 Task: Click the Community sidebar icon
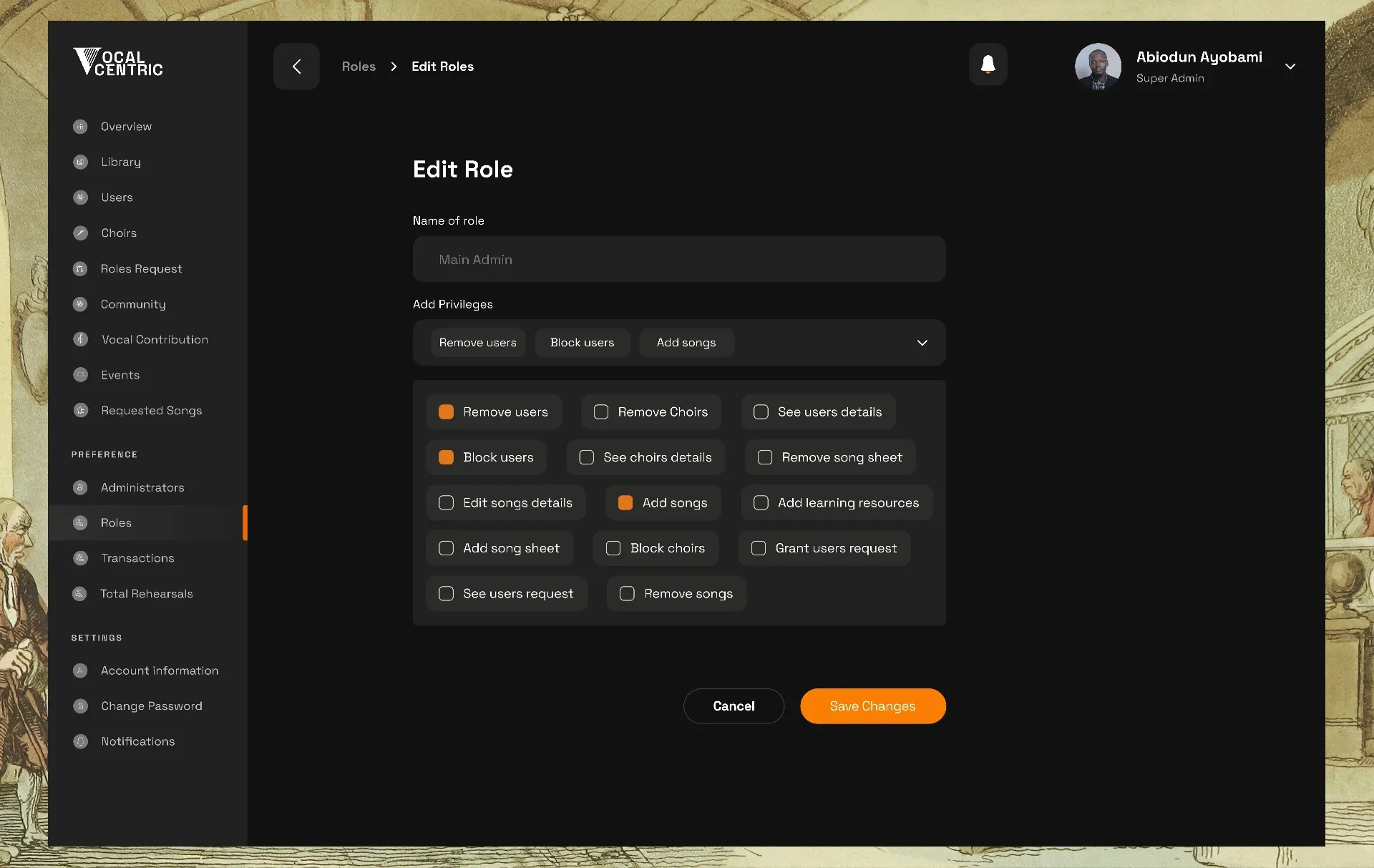80,304
